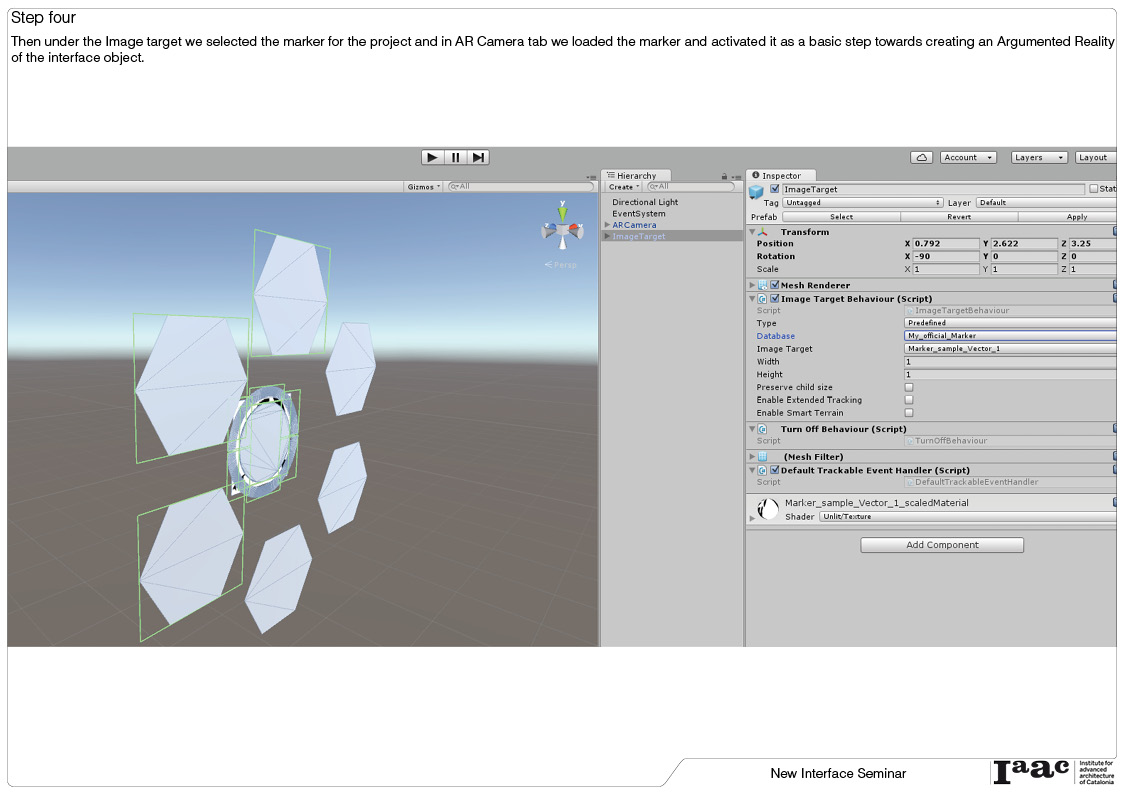This screenshot has height=794, width=1123.
Task: Enable the Preserve child size checkbox
Action: 909,387
